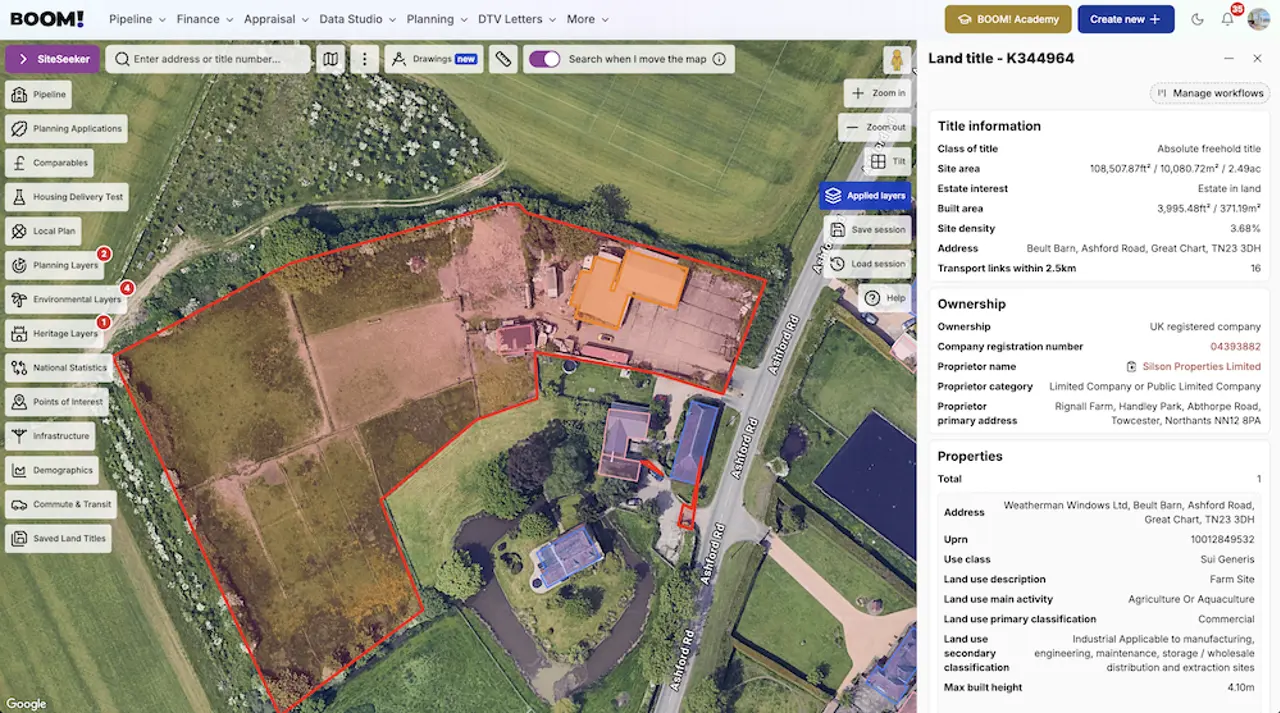
Task: Expand the Finance menu
Action: (x=204, y=19)
